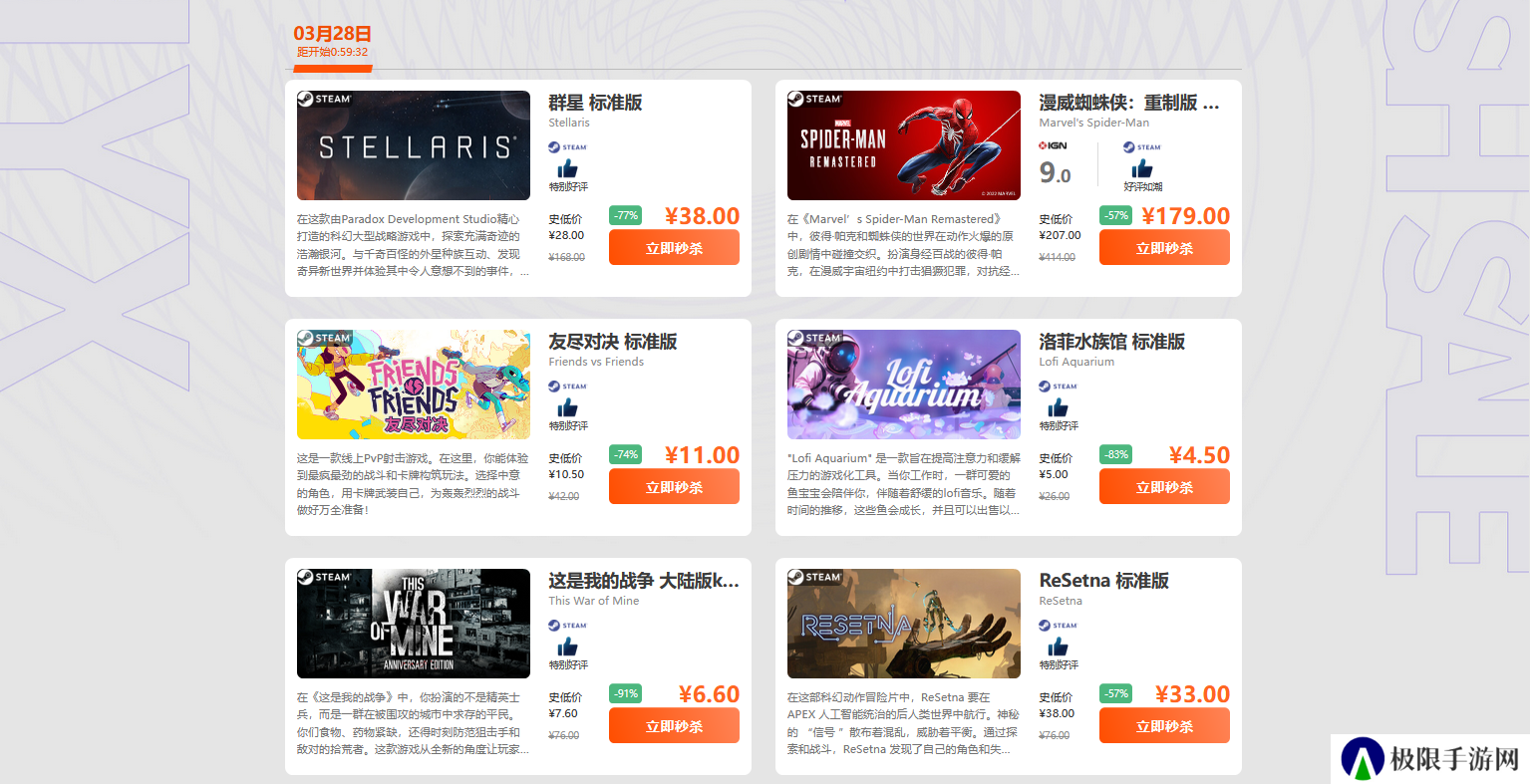The height and width of the screenshot is (784, 1530).
Task: Click the thumbs-up review icon for Stellaris
Action: click(x=568, y=168)
